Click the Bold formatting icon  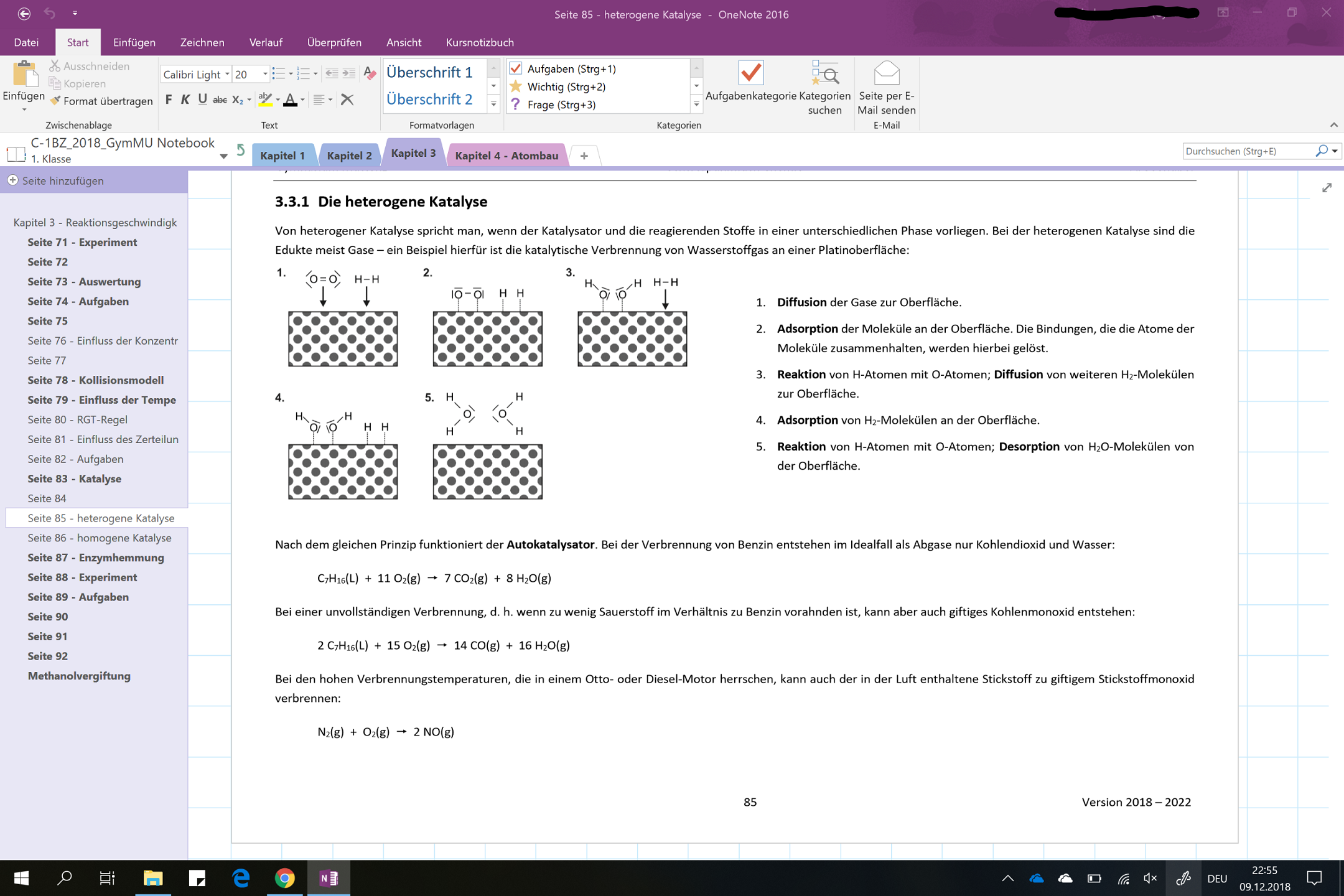[169, 100]
